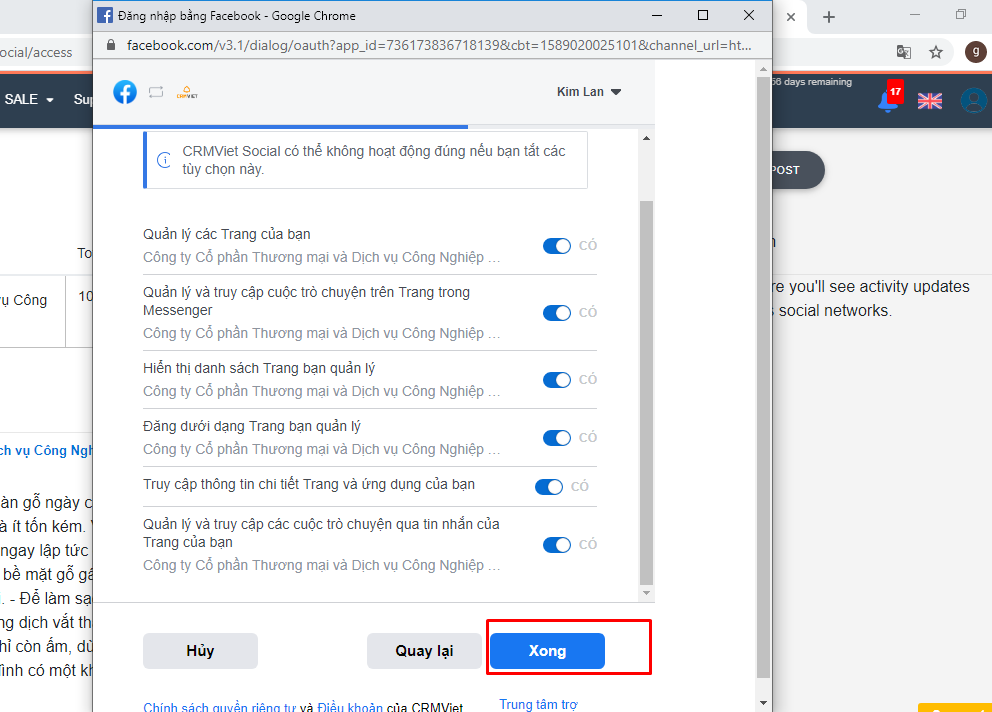992x712 pixels.
Task: Disable 'Hiển thị danh sách Trang bạn quản lý' switch
Action: (x=557, y=380)
